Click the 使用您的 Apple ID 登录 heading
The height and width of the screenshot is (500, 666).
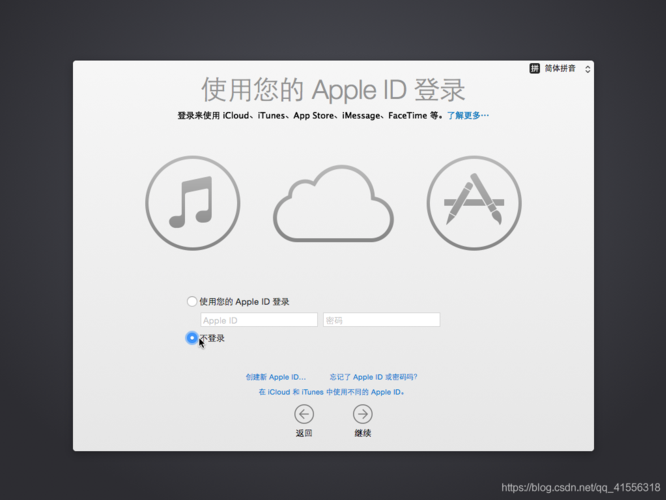[333, 90]
